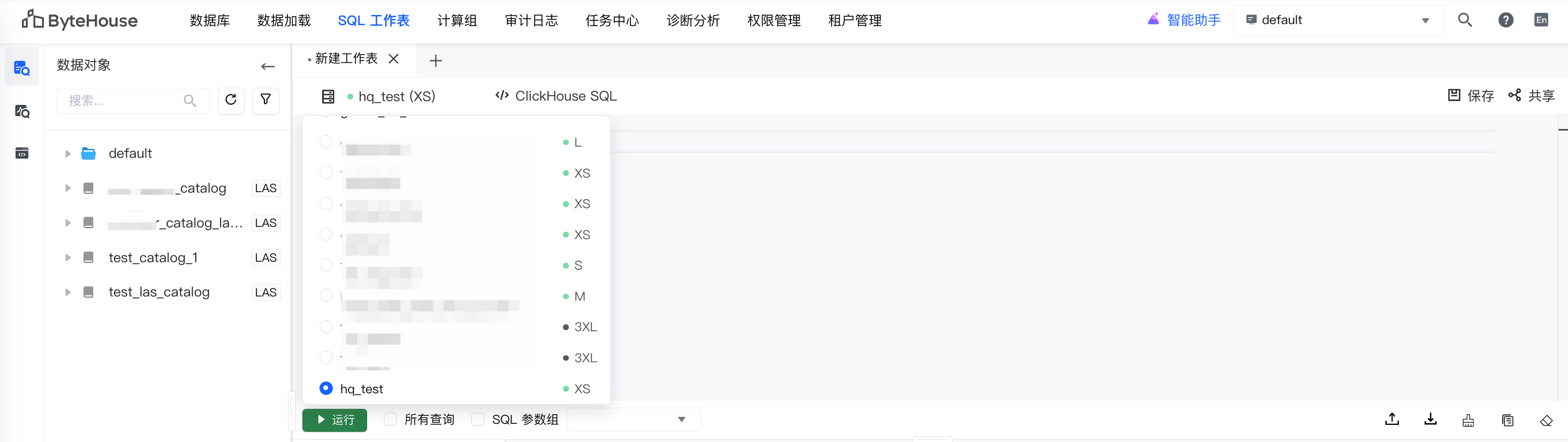Expand the default database node
This screenshot has height=442, width=1568.
(x=67, y=154)
